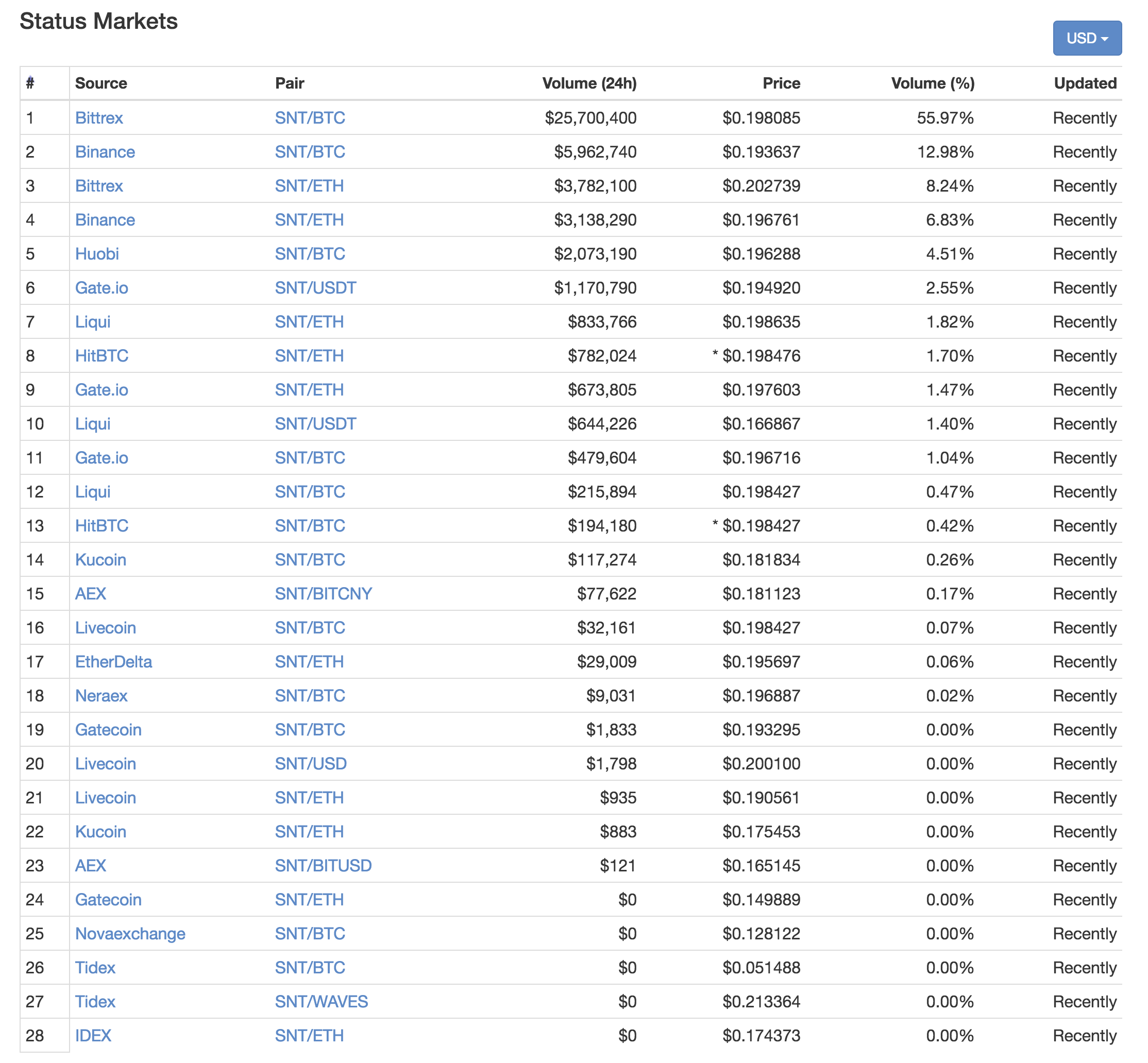Open HitBTC link in row 8

pos(102,355)
